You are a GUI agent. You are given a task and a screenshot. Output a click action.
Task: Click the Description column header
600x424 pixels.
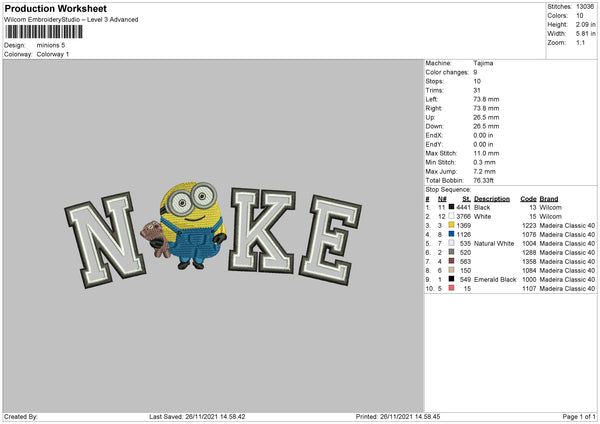pyautogui.click(x=494, y=198)
